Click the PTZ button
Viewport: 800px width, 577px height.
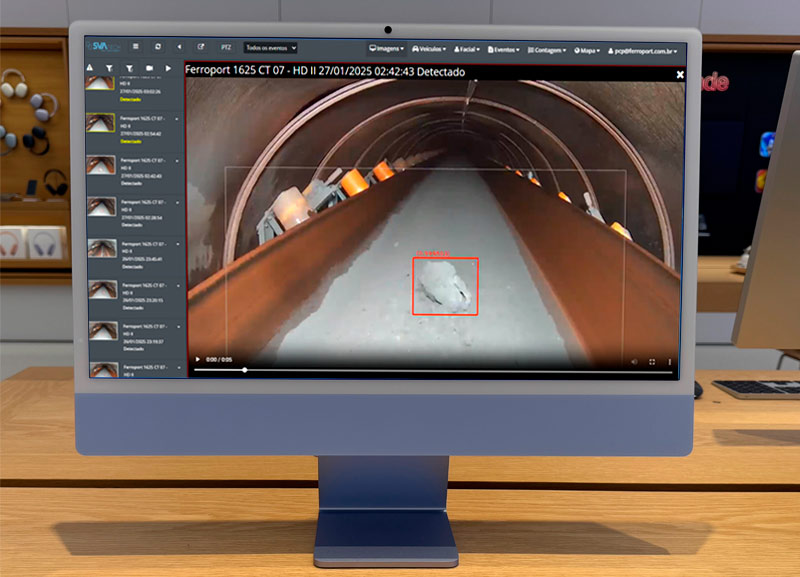pos(226,47)
